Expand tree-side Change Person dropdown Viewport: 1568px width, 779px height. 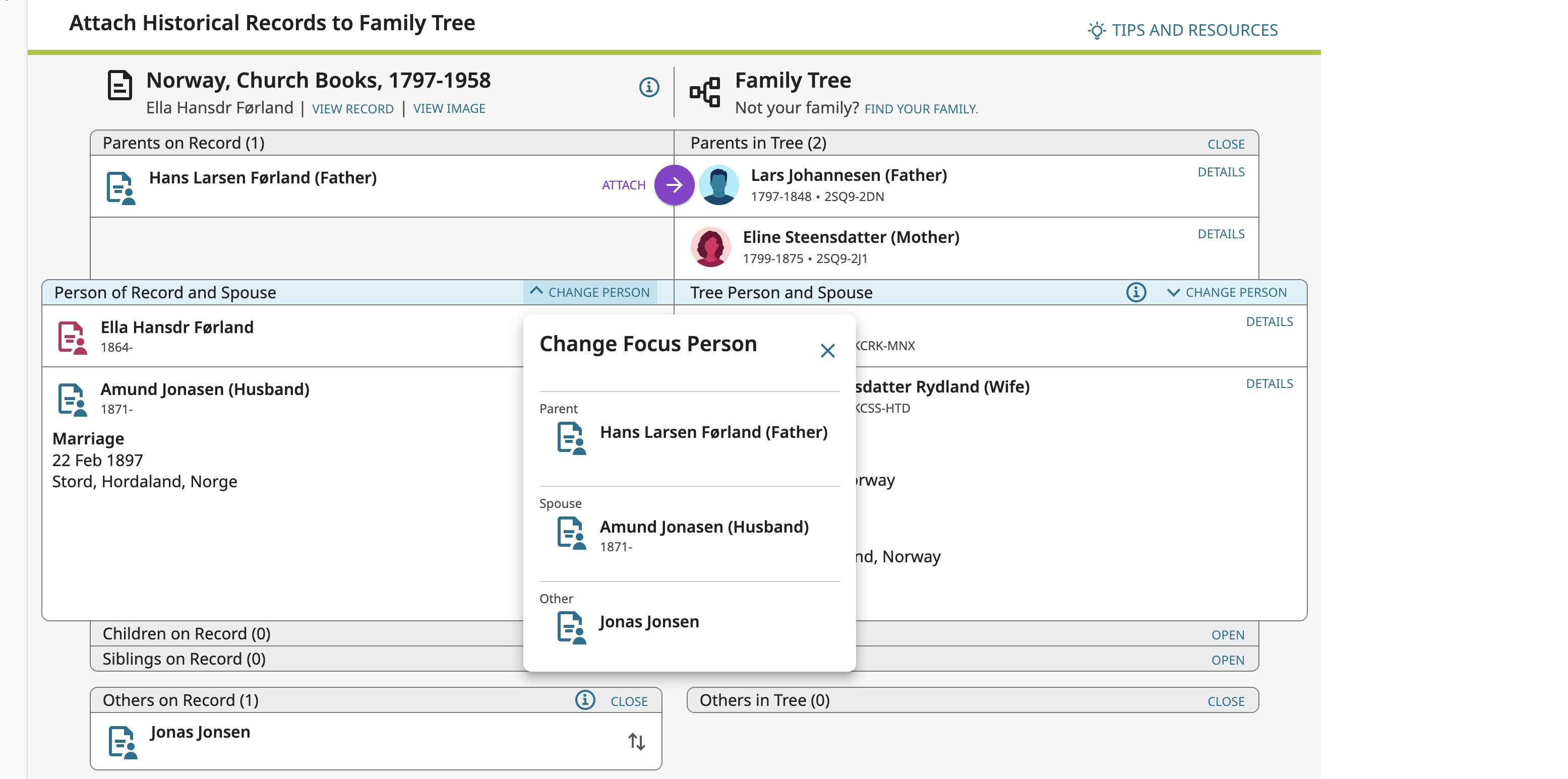click(1227, 293)
